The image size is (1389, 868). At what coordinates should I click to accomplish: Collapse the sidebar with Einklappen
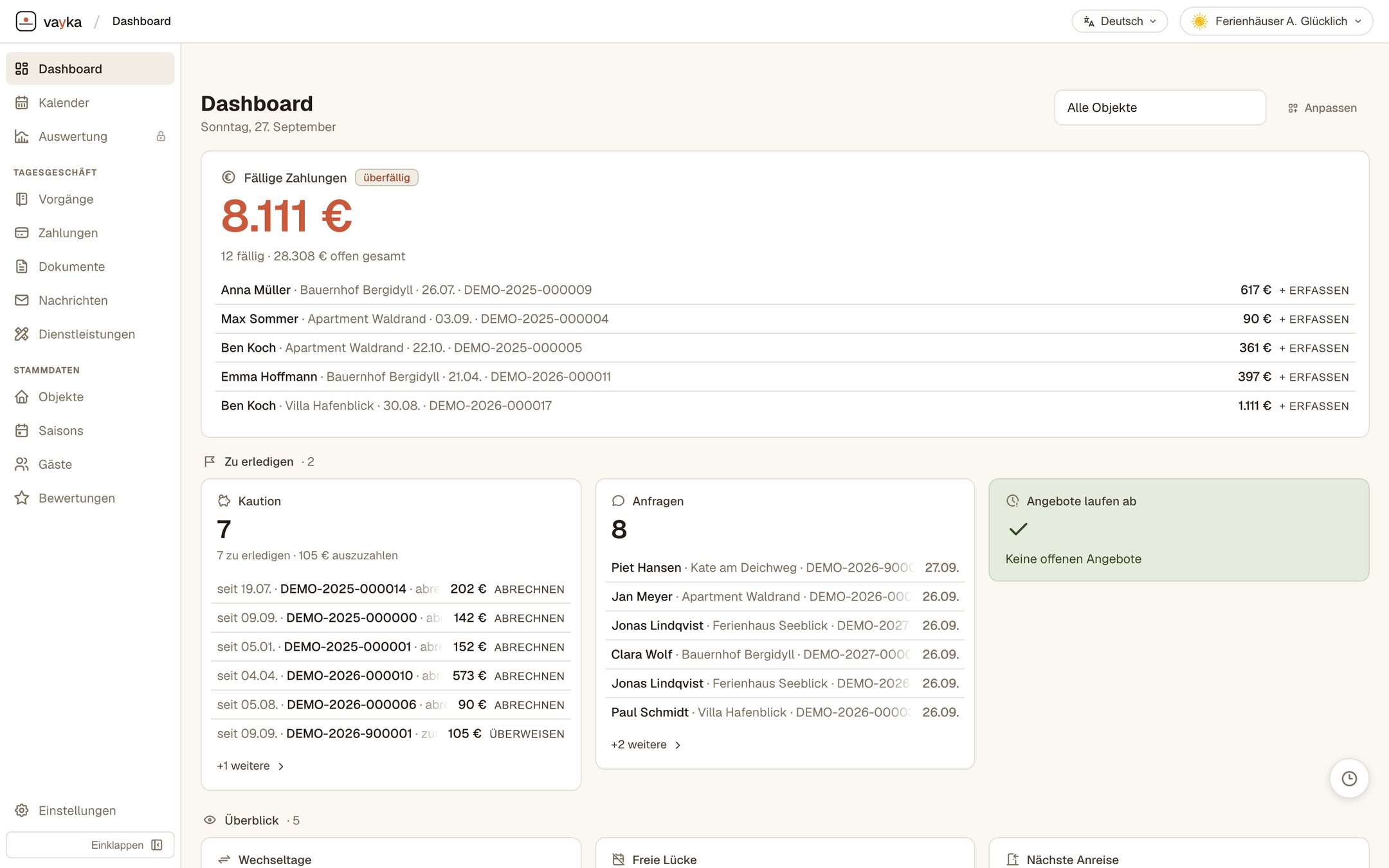(x=90, y=845)
